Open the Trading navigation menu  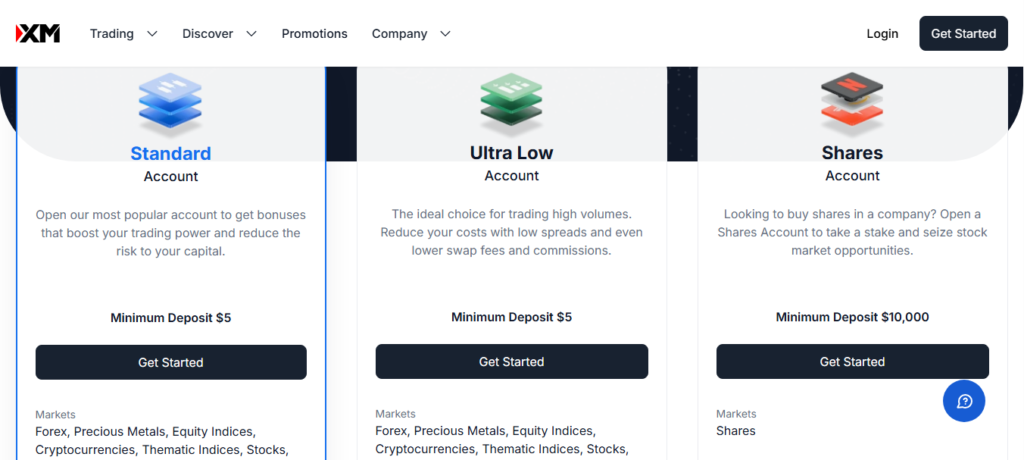click(112, 34)
